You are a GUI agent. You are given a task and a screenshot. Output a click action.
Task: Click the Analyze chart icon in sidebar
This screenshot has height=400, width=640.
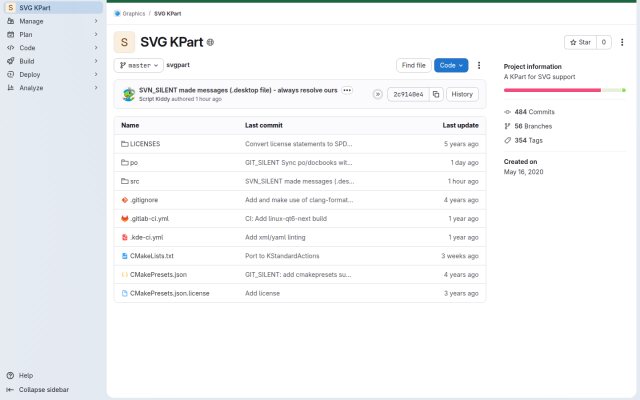pyautogui.click(x=11, y=88)
